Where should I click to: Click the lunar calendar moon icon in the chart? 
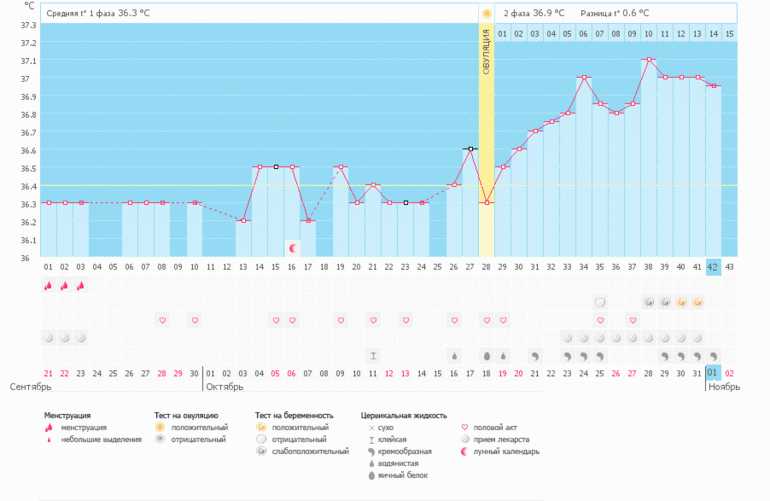(x=292, y=247)
